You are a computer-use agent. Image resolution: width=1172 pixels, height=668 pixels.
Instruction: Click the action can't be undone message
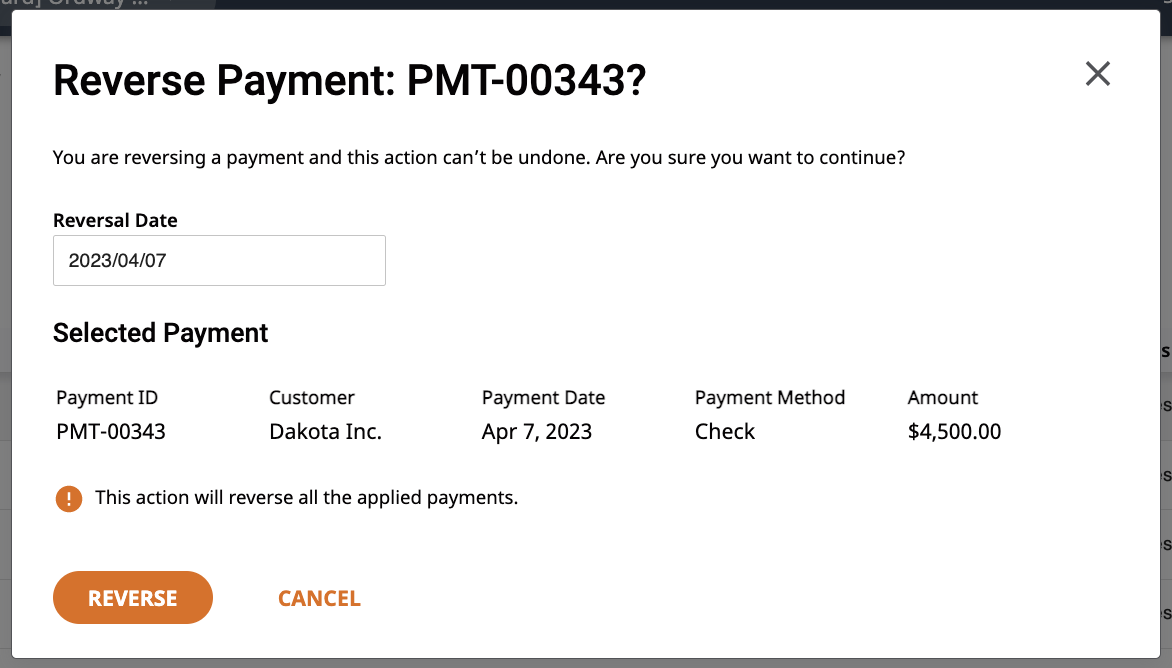point(479,158)
